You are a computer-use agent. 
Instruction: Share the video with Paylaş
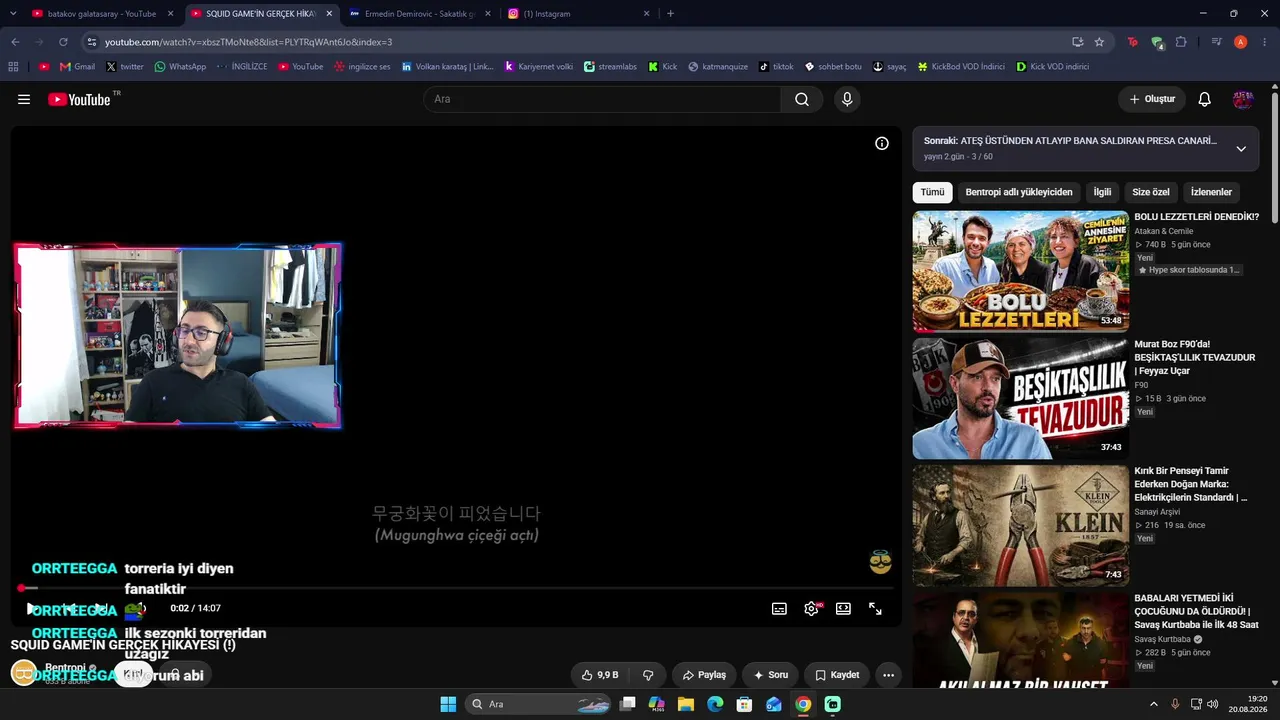[704, 675]
